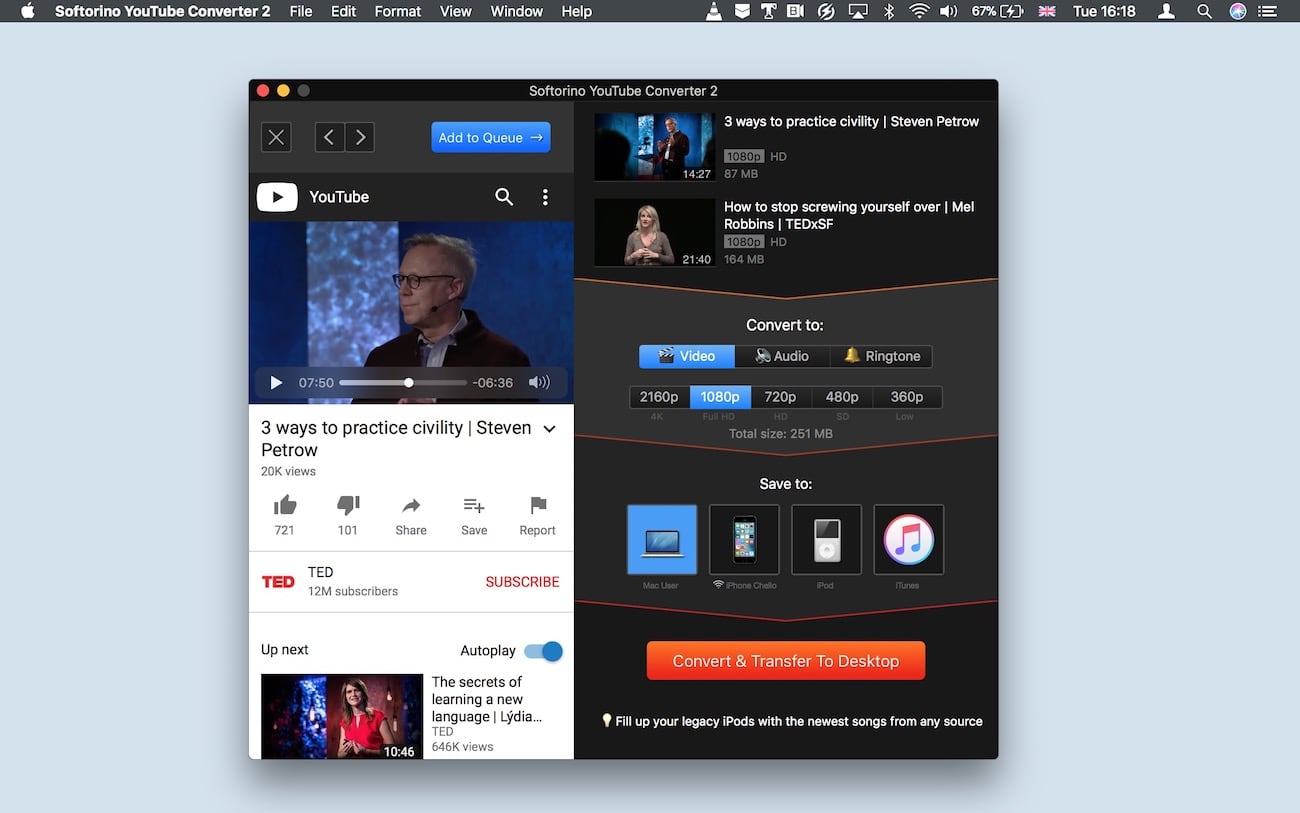This screenshot has width=1300, height=813.
Task: Open the View menu
Action: (x=456, y=12)
